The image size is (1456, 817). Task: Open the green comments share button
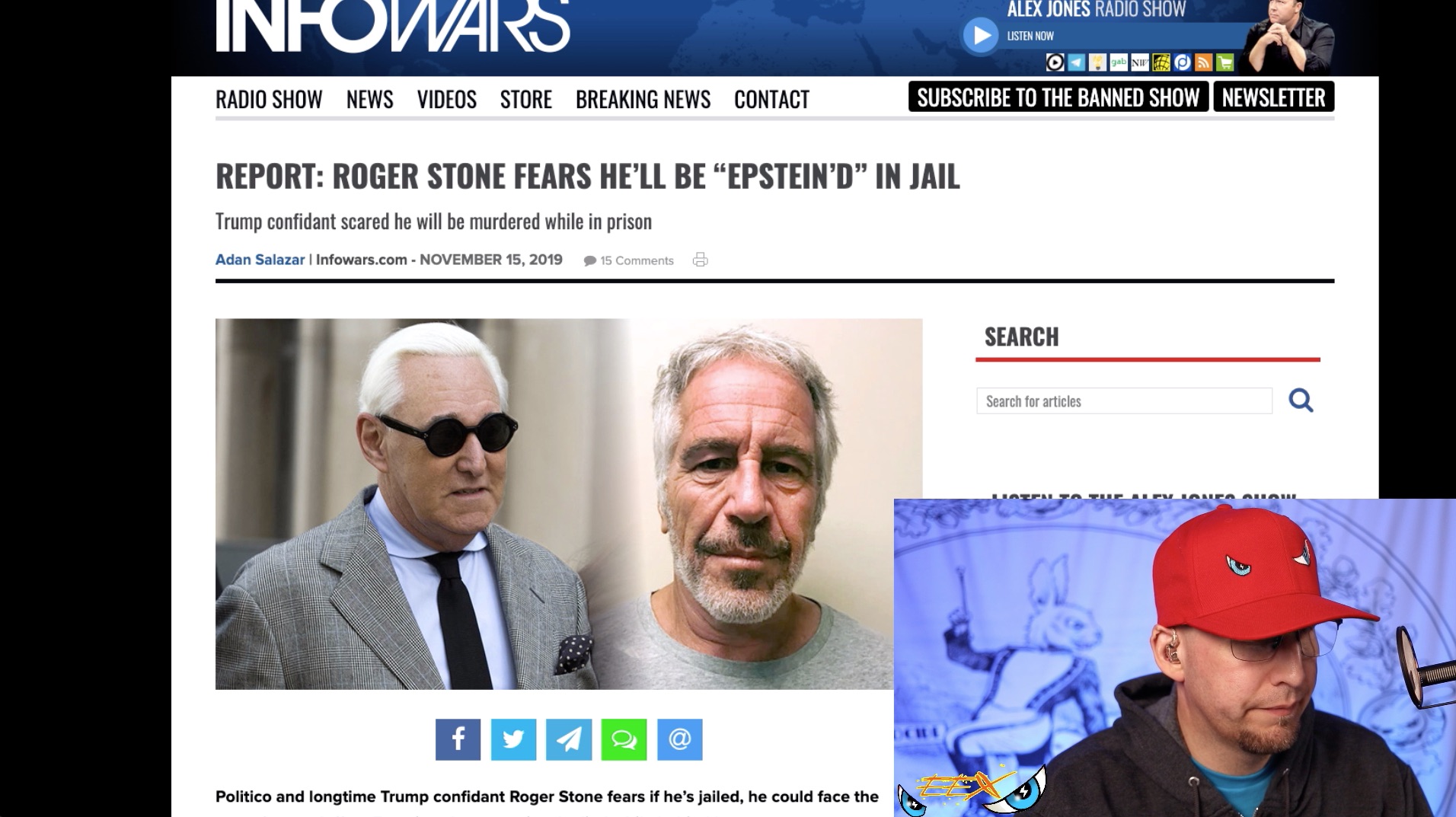click(x=624, y=739)
